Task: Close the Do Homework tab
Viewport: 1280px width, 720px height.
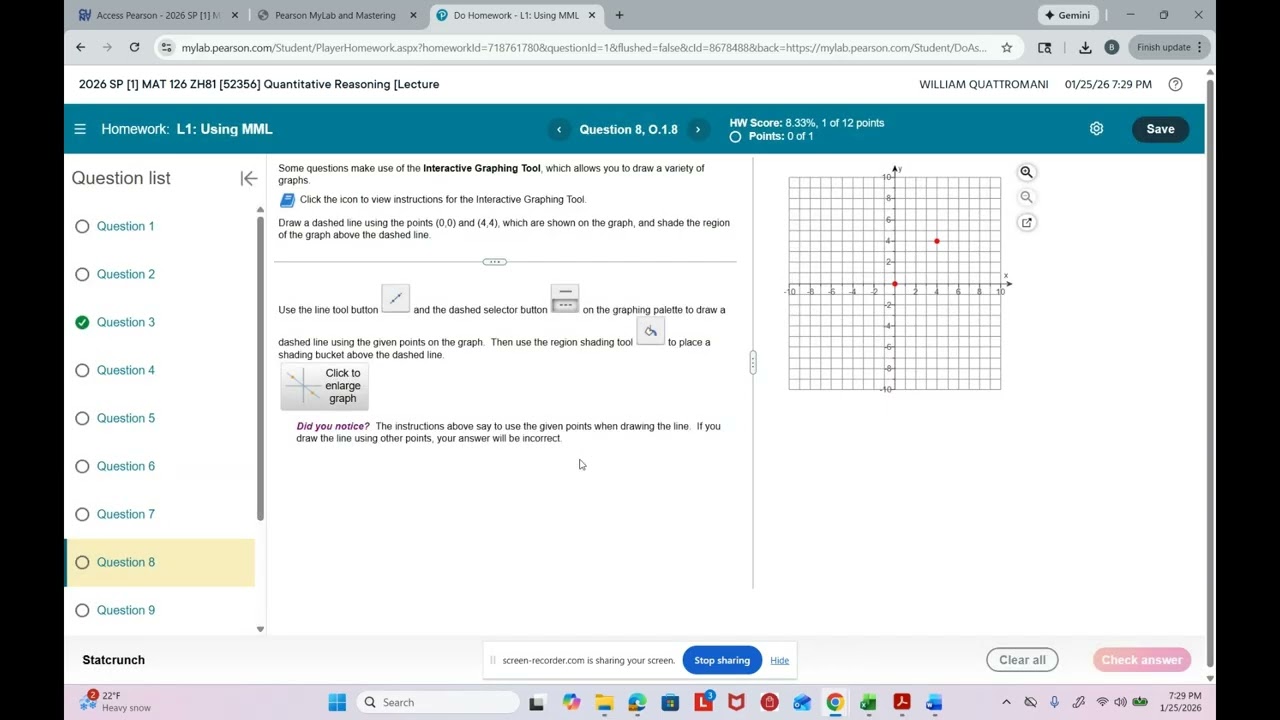Action: click(591, 15)
